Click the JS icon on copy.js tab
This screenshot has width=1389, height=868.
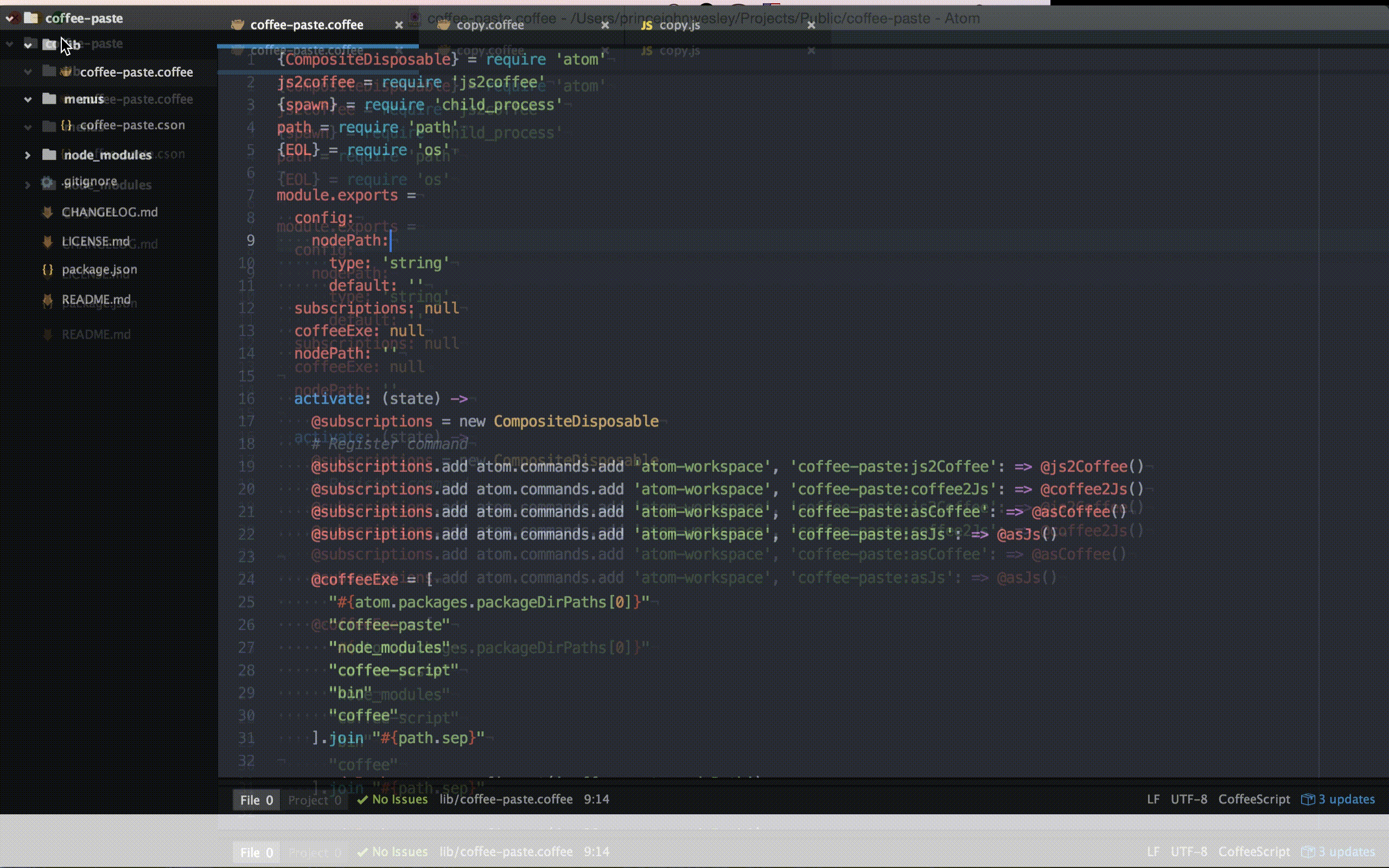pos(647,25)
